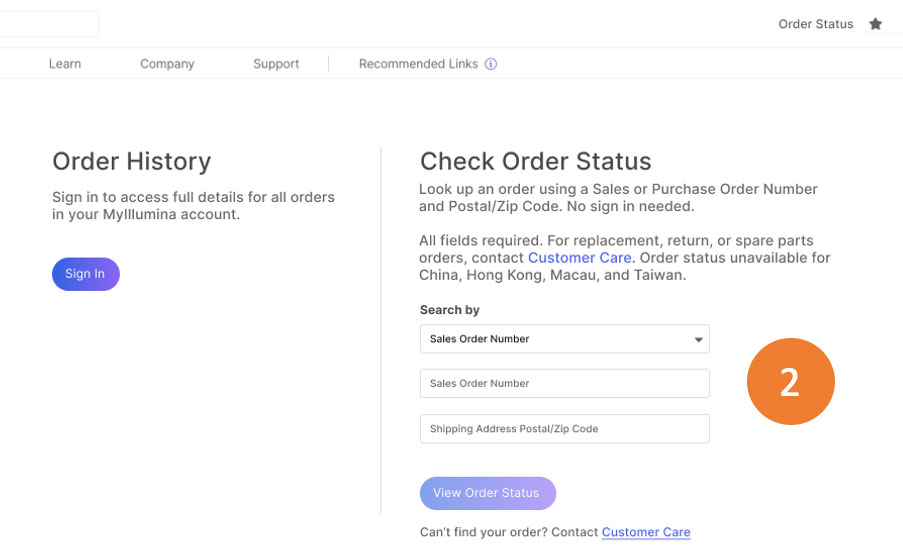Go to Order Status in the top bar

click(x=815, y=24)
